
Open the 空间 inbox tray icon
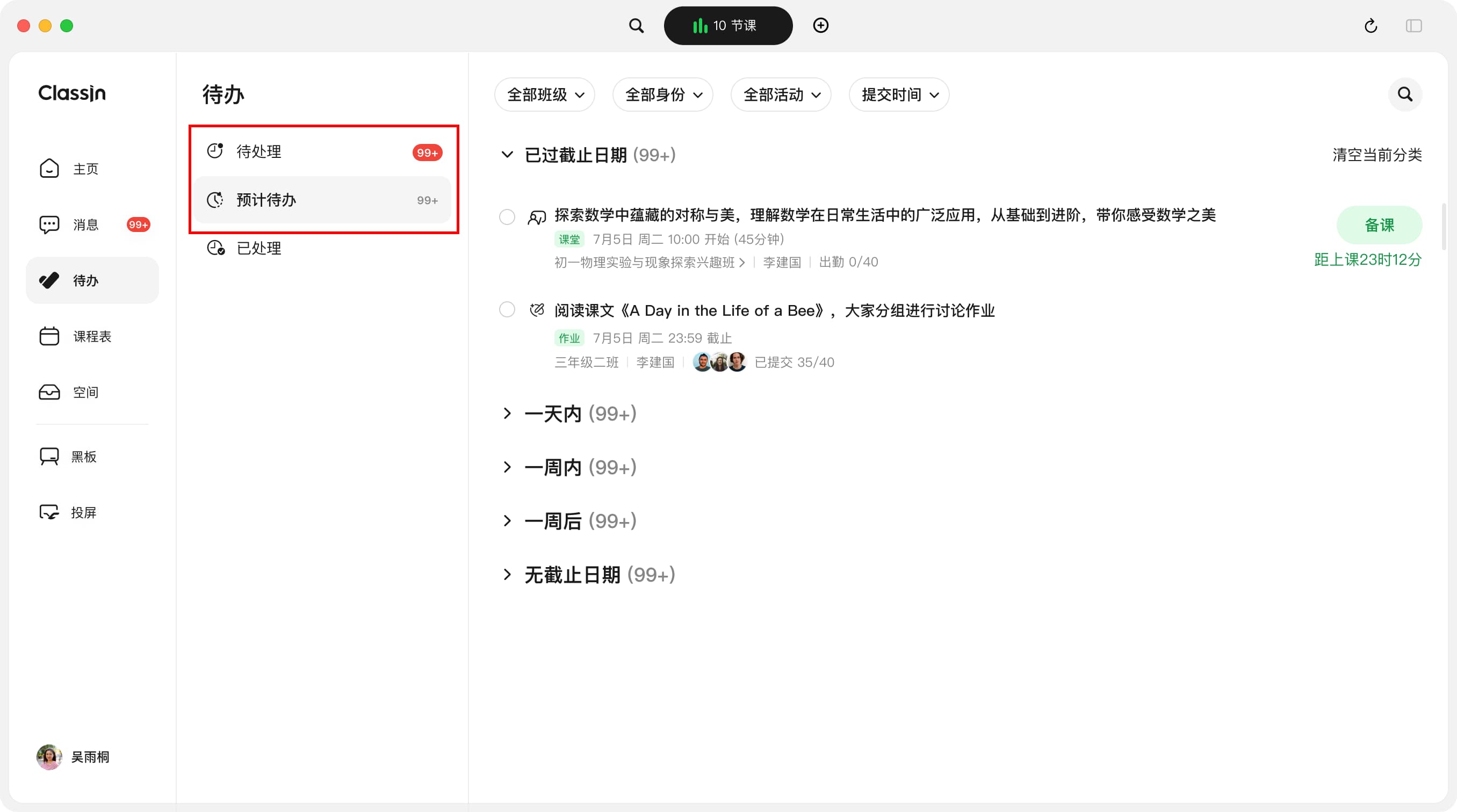49,392
